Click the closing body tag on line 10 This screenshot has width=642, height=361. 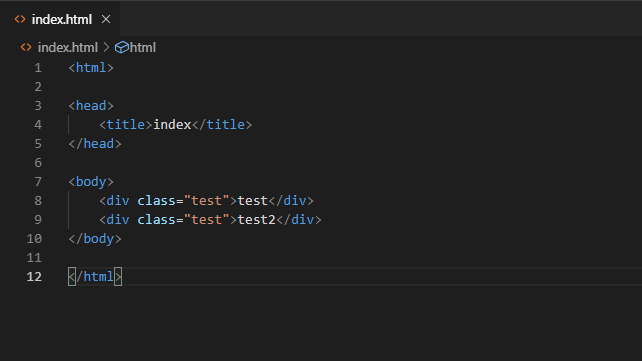point(95,239)
